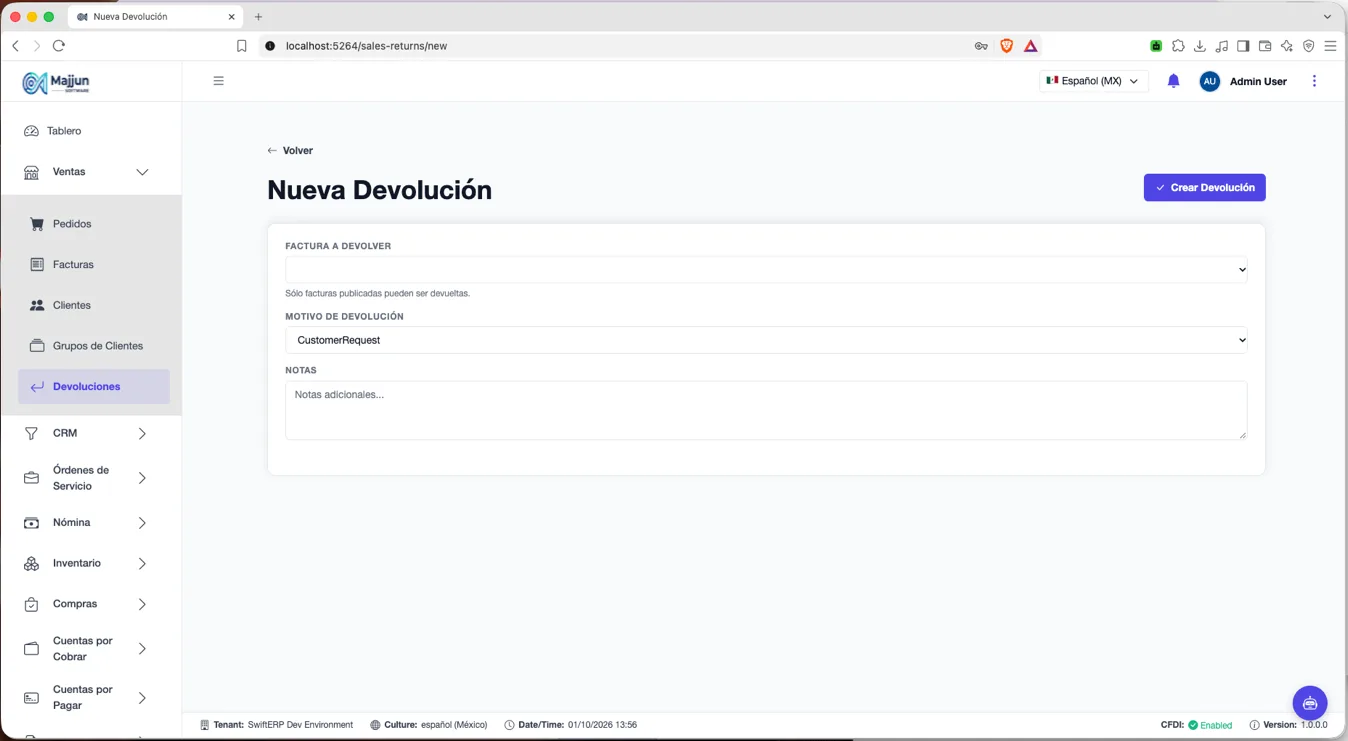Viewport: 1348px width, 741px height.
Task: Click the password key icon in address bar
Action: (981, 46)
